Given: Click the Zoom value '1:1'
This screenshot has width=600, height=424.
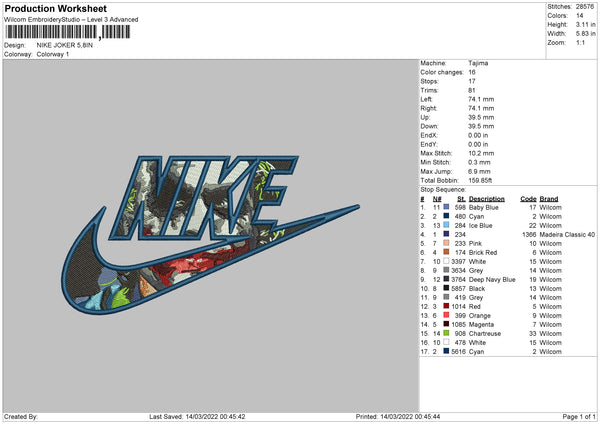Looking at the screenshot, I should tap(580, 42).
